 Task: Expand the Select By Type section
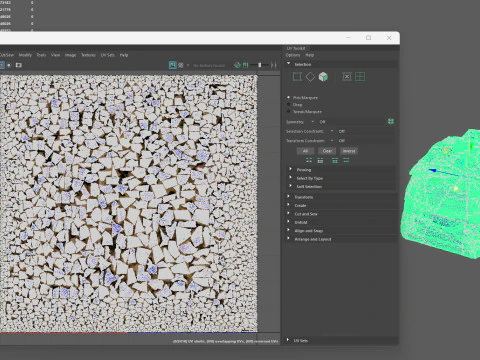[342, 178]
